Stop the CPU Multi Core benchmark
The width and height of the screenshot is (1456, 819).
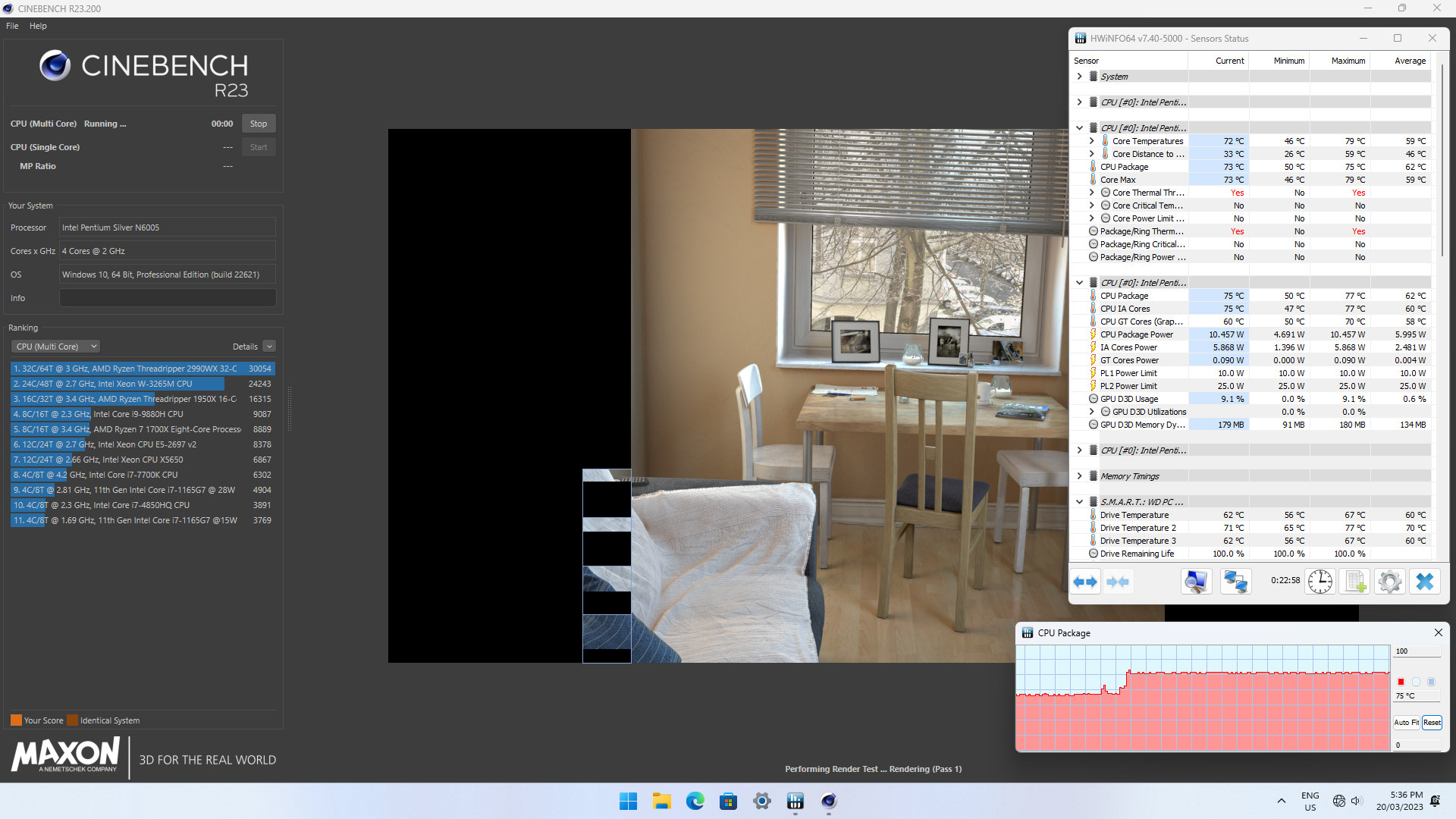tap(259, 124)
